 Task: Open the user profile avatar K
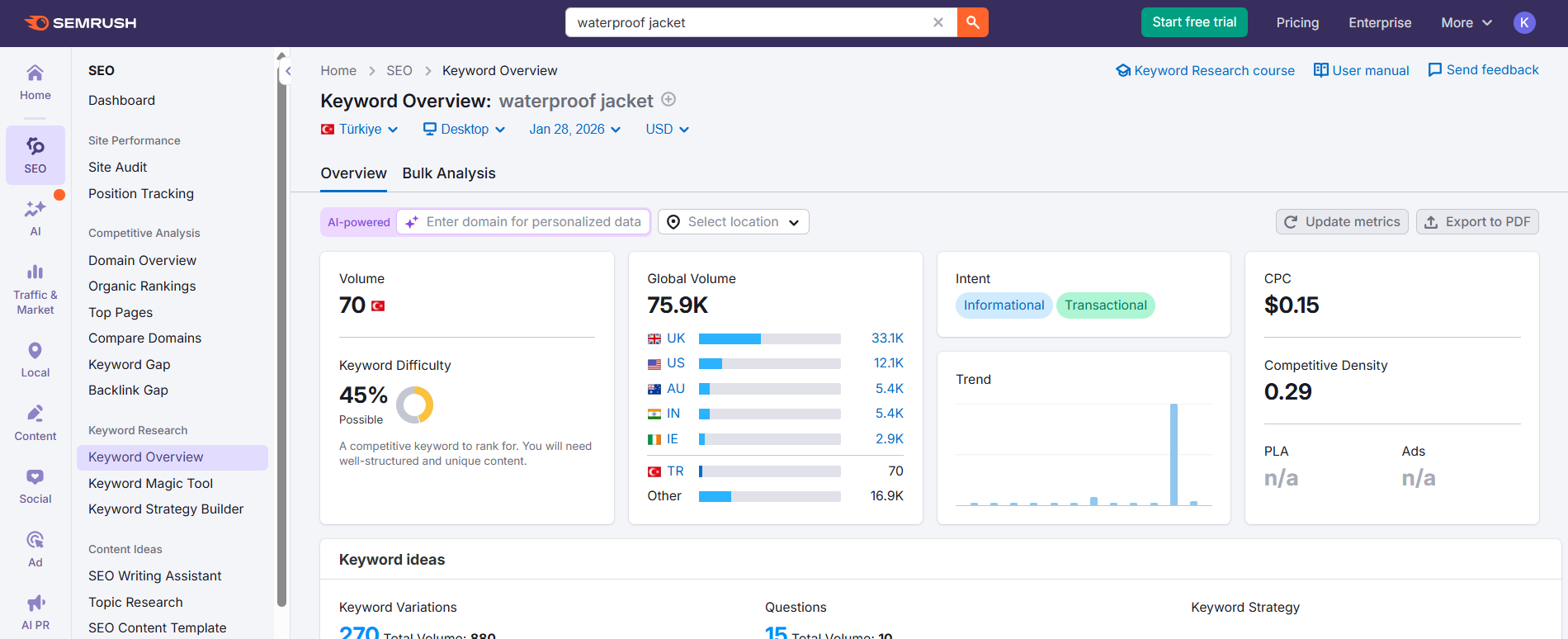[x=1524, y=22]
